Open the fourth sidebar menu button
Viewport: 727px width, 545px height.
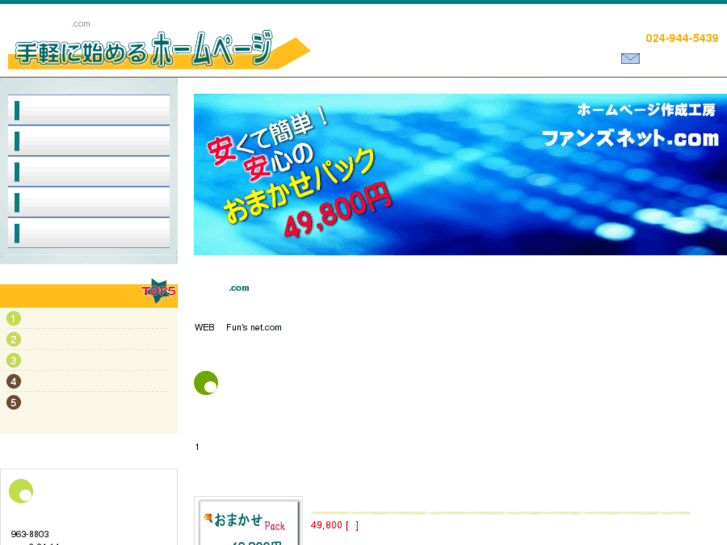[x=89, y=202]
